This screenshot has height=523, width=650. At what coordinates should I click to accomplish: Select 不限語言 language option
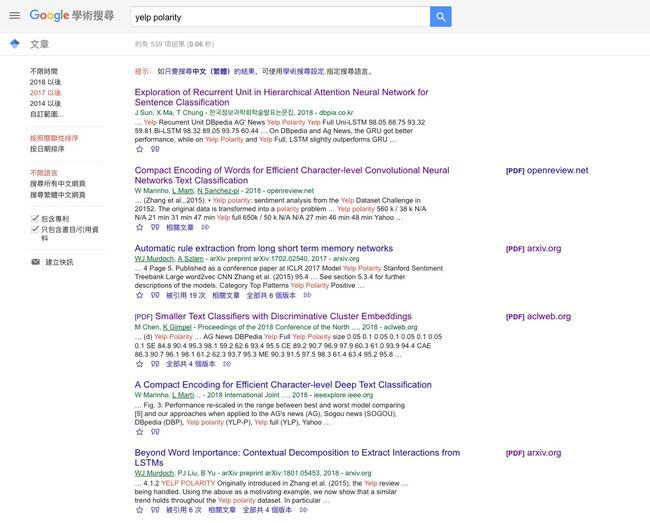click(x=44, y=173)
